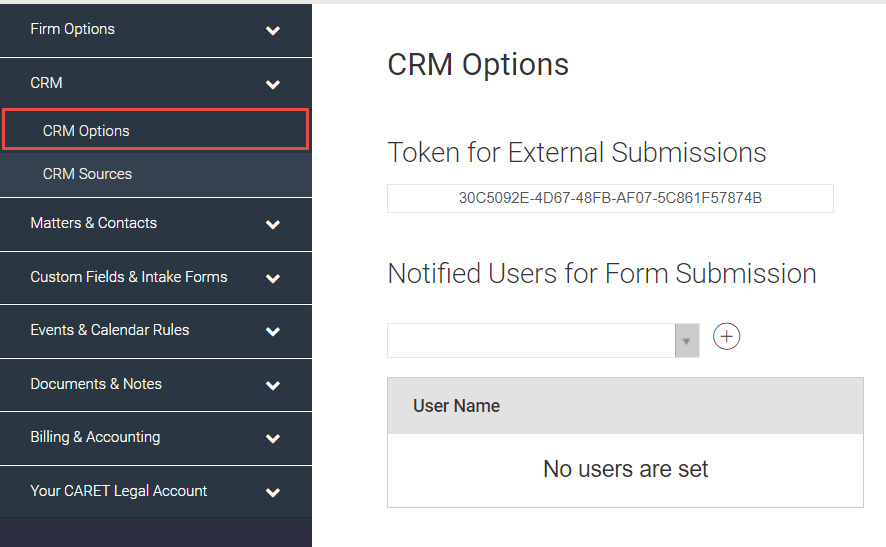Open the Matters & Contacts section

point(155,224)
